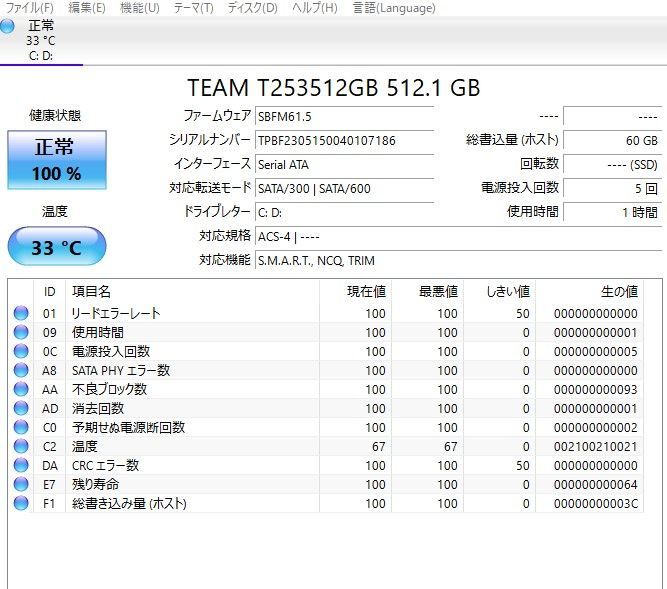Click the power on count value 5 回
Viewport: 667px width, 589px height.
coord(613,188)
